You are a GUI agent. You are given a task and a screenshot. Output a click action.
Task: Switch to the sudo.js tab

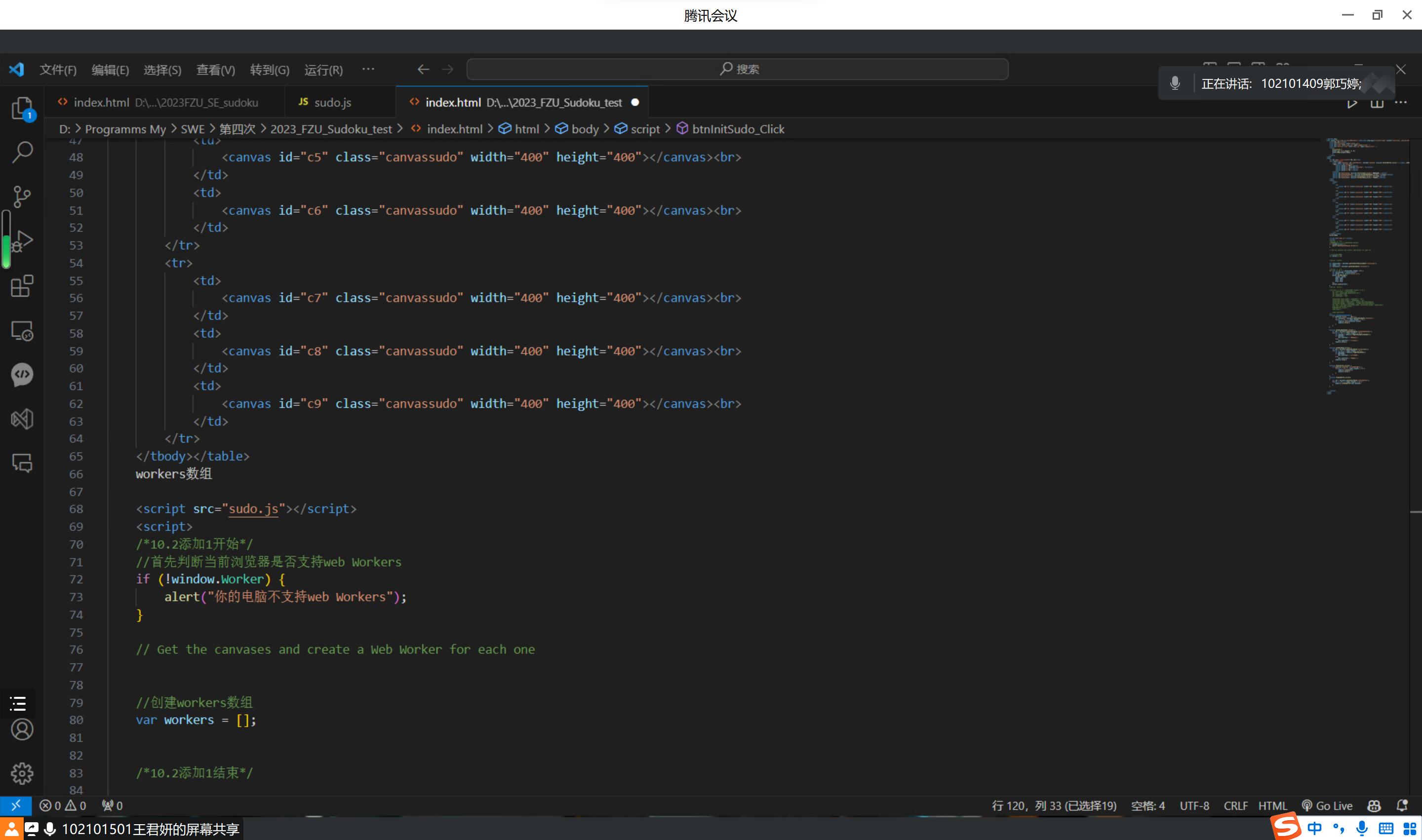(340, 103)
